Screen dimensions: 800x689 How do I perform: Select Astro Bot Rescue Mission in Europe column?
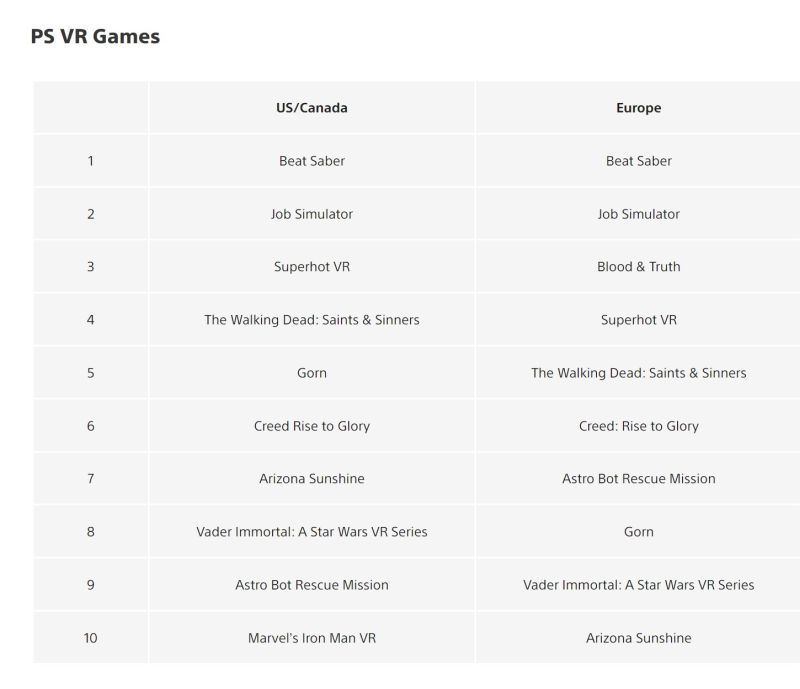click(x=638, y=479)
